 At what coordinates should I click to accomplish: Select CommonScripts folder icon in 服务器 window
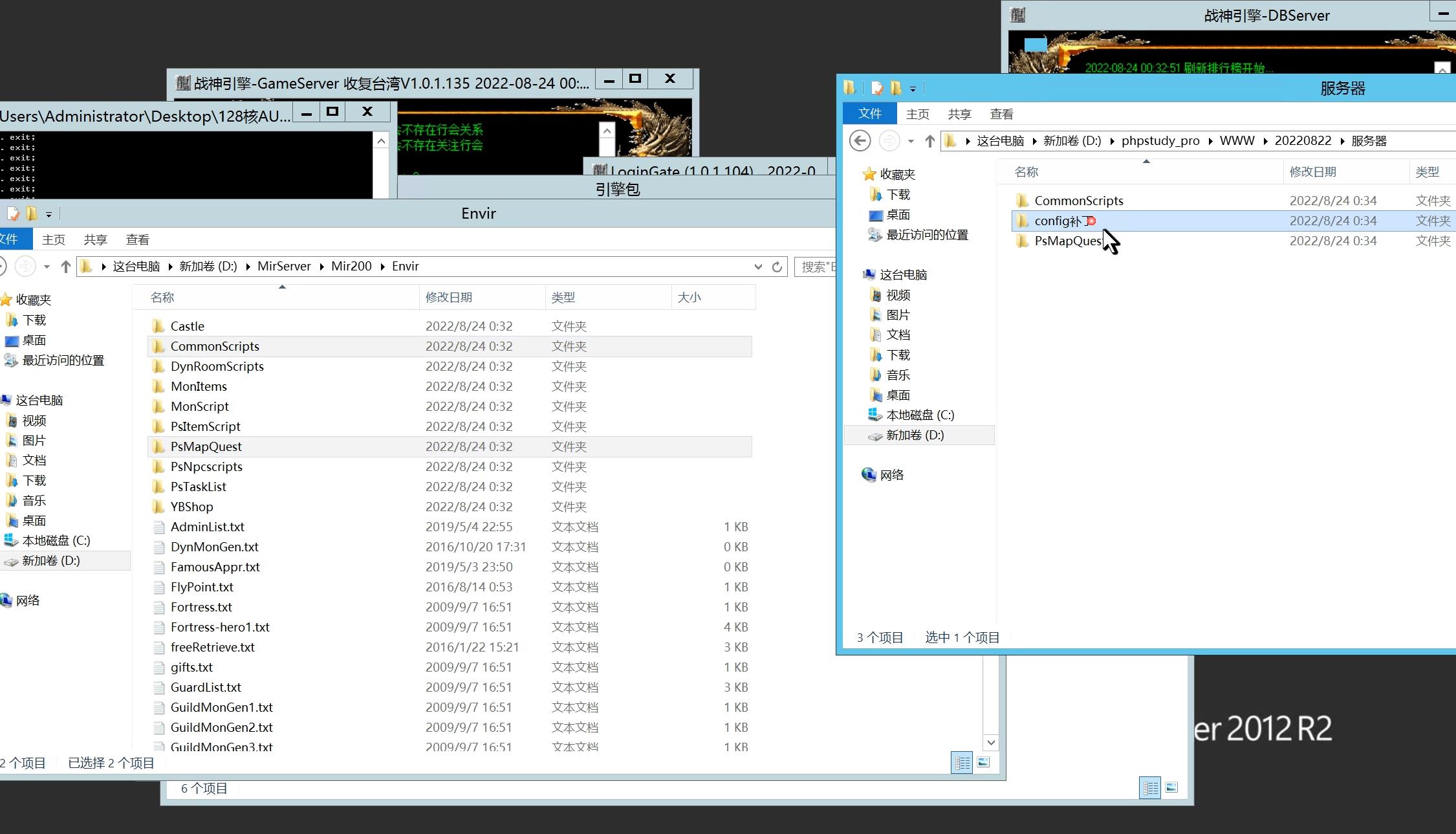[x=1022, y=201]
